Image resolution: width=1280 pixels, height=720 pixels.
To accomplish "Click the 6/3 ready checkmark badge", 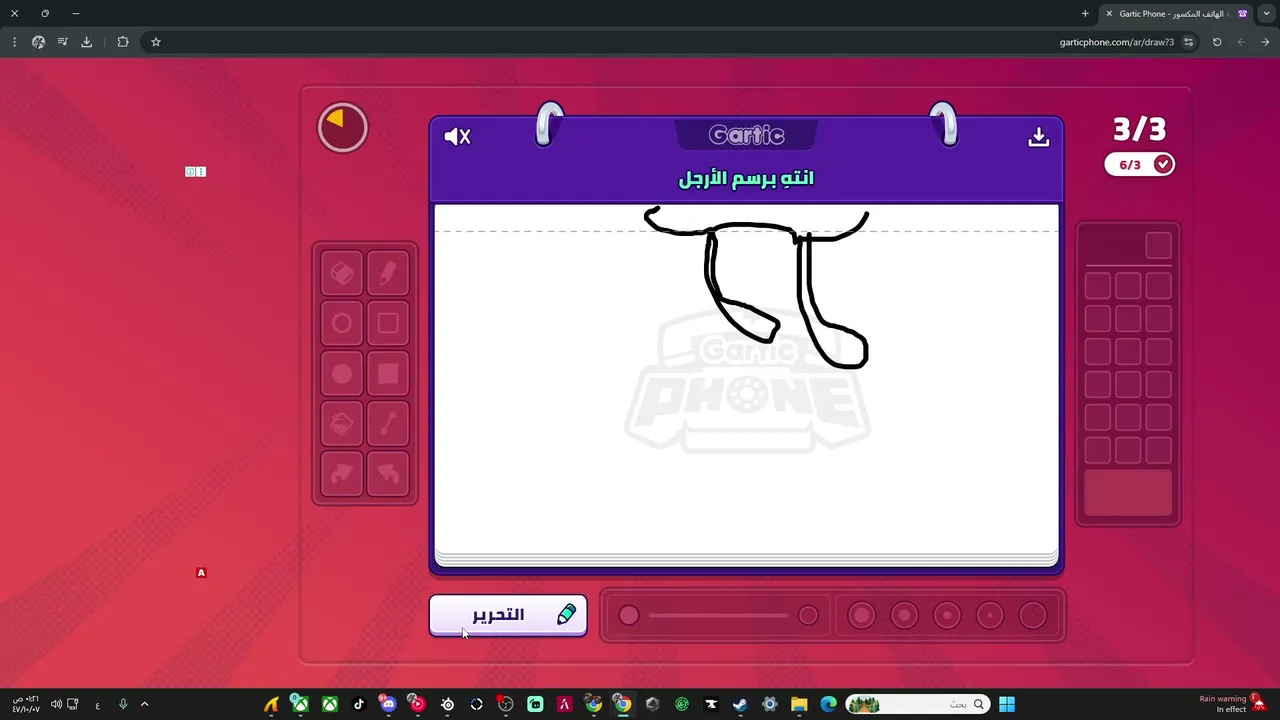I will click(1140, 165).
